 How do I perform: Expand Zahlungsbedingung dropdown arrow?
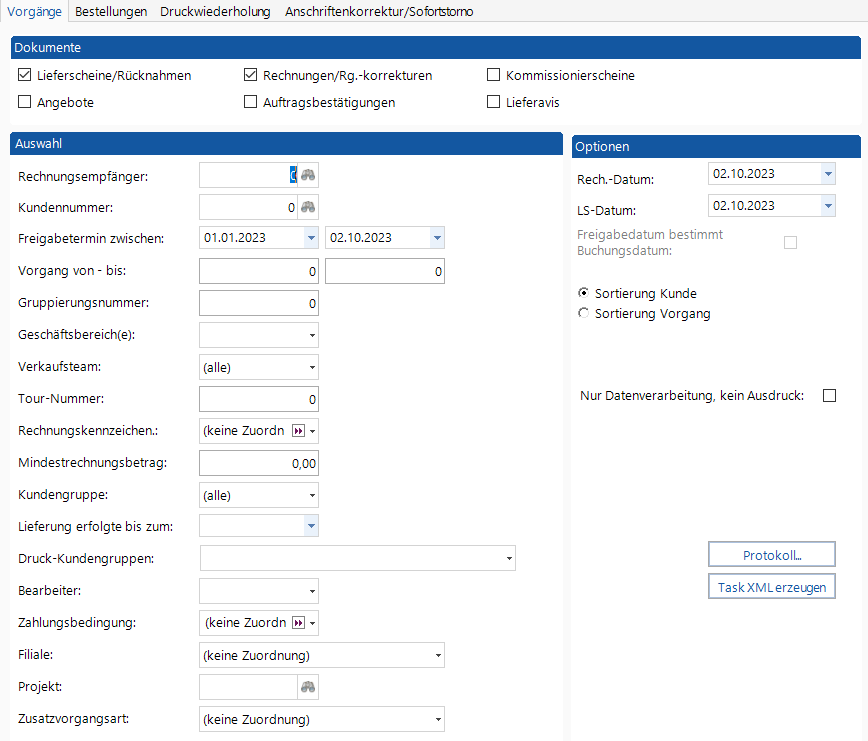[x=313, y=623]
